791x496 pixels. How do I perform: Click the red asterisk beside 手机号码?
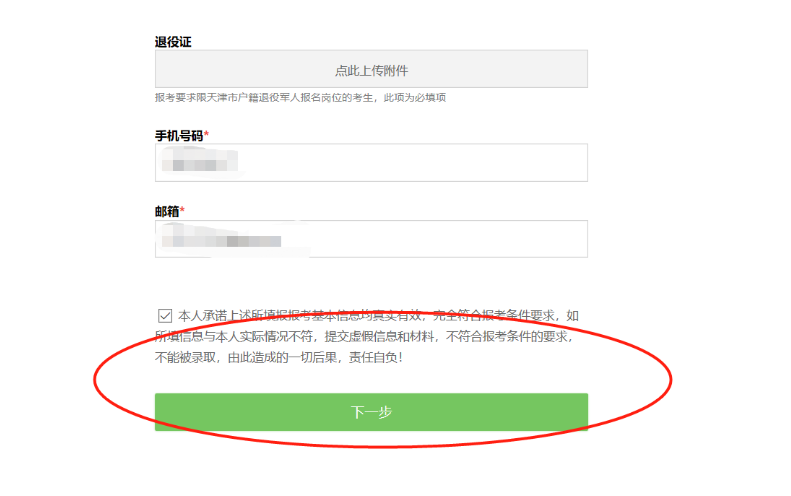point(206,134)
